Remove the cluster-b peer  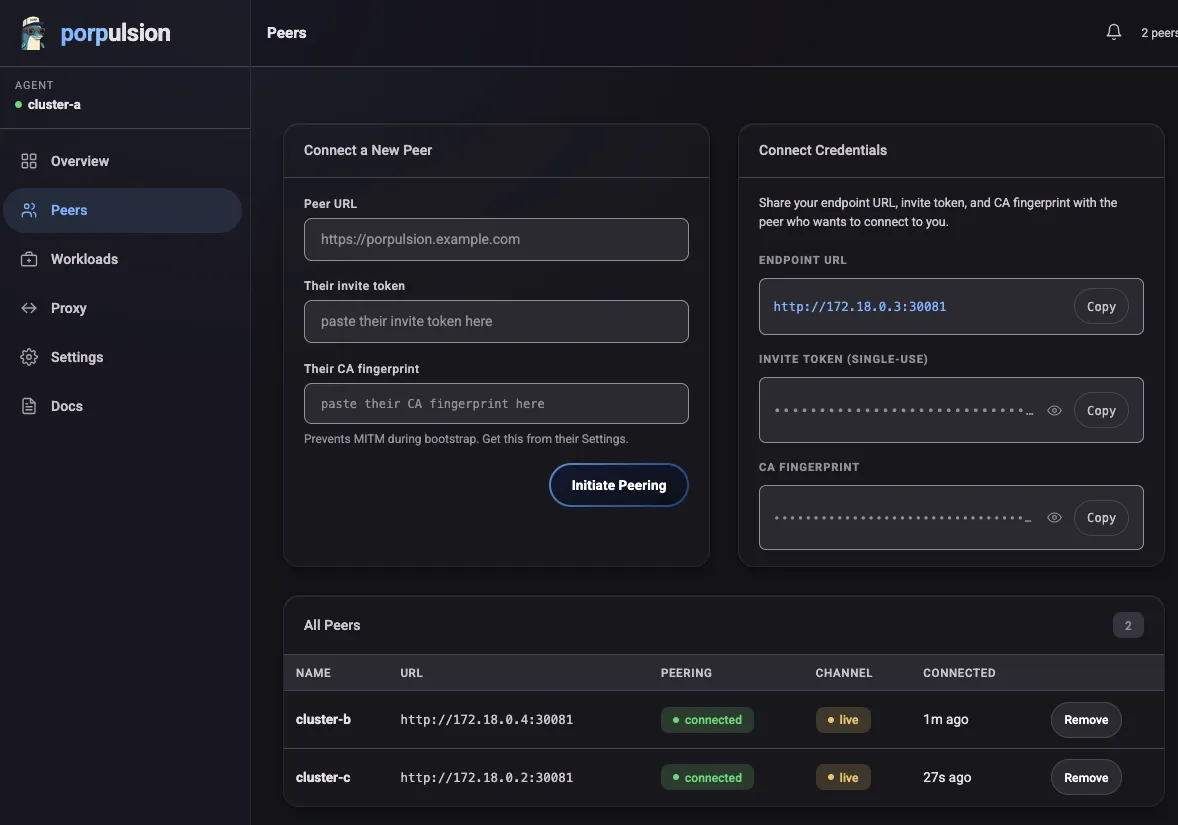click(1086, 720)
